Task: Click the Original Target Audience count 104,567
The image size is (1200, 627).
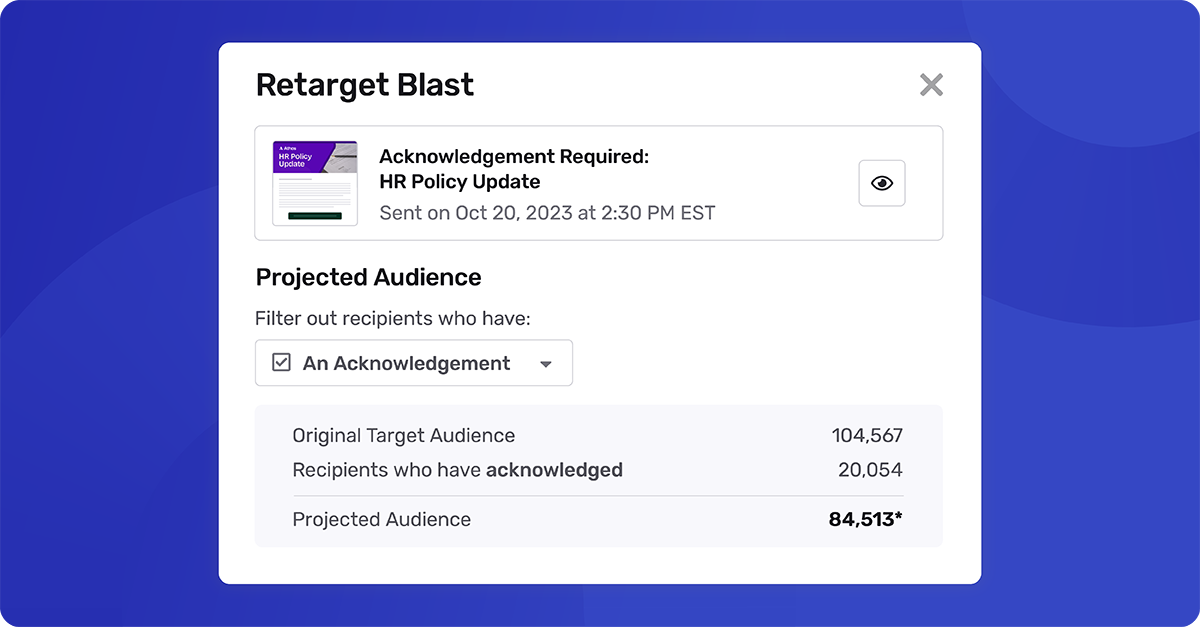Action: tap(866, 435)
